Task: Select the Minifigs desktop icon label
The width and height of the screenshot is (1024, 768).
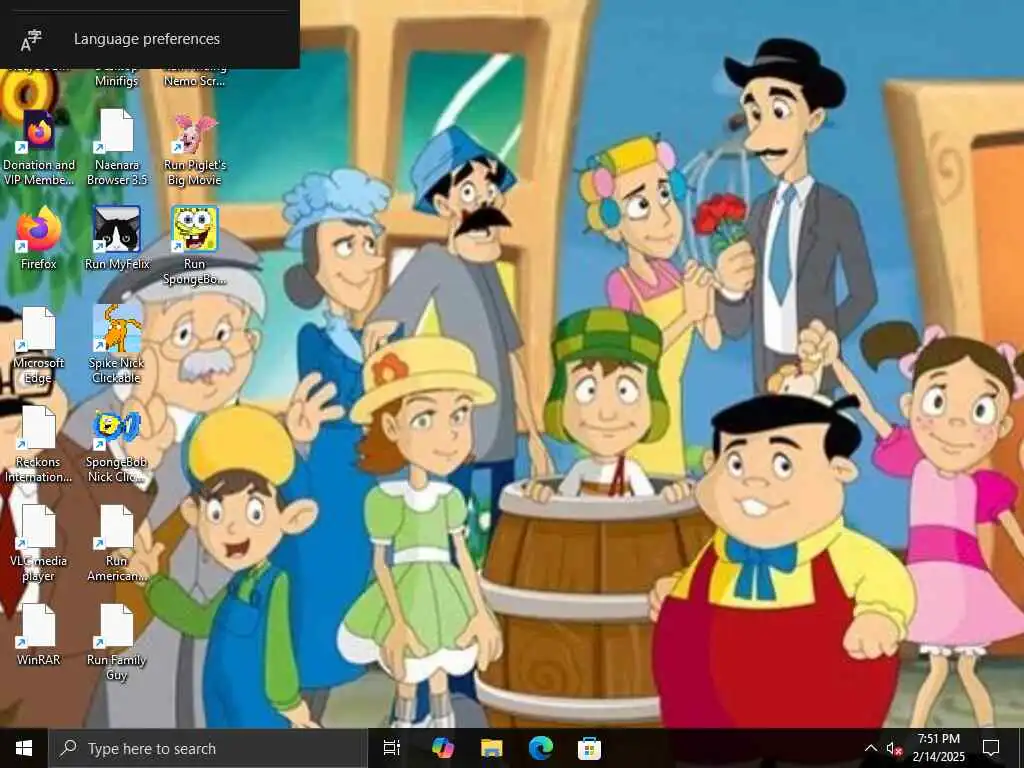Action: 117,81
